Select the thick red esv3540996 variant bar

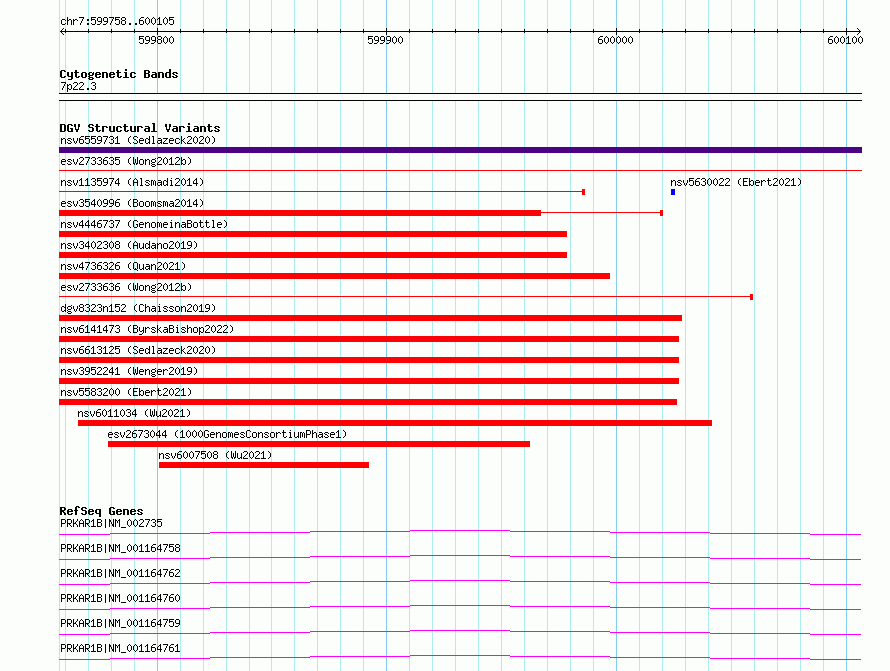point(300,213)
